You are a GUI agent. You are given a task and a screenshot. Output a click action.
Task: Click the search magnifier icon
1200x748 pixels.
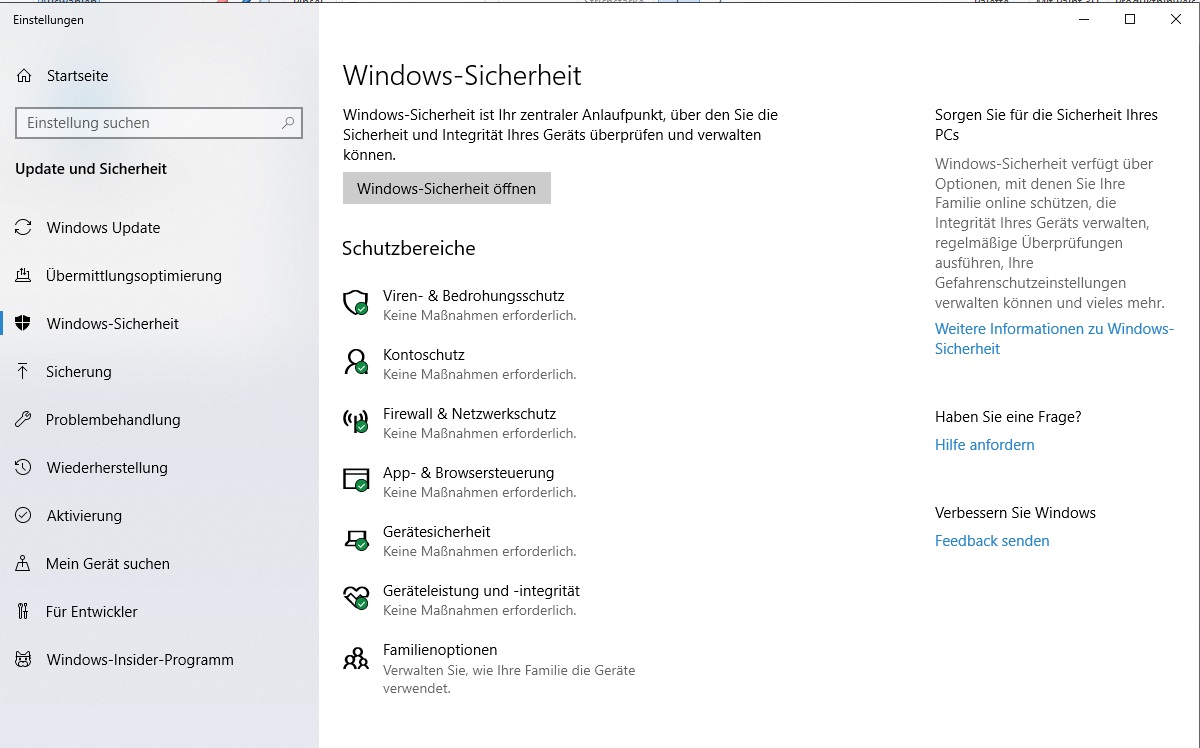(288, 123)
